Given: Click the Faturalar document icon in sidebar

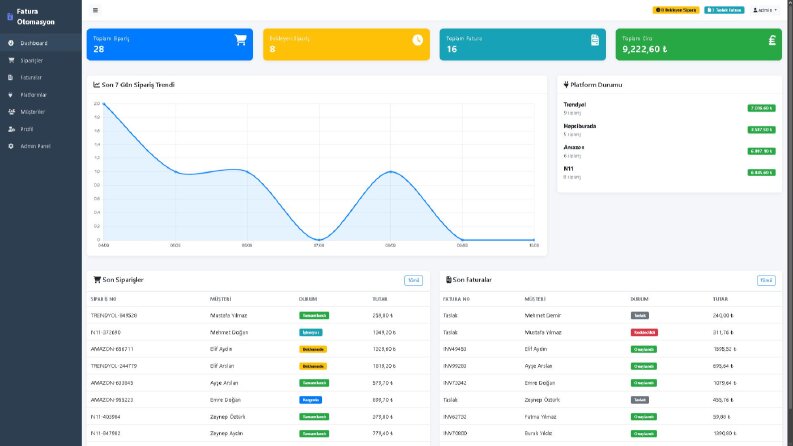Looking at the screenshot, I should click(x=11, y=77).
